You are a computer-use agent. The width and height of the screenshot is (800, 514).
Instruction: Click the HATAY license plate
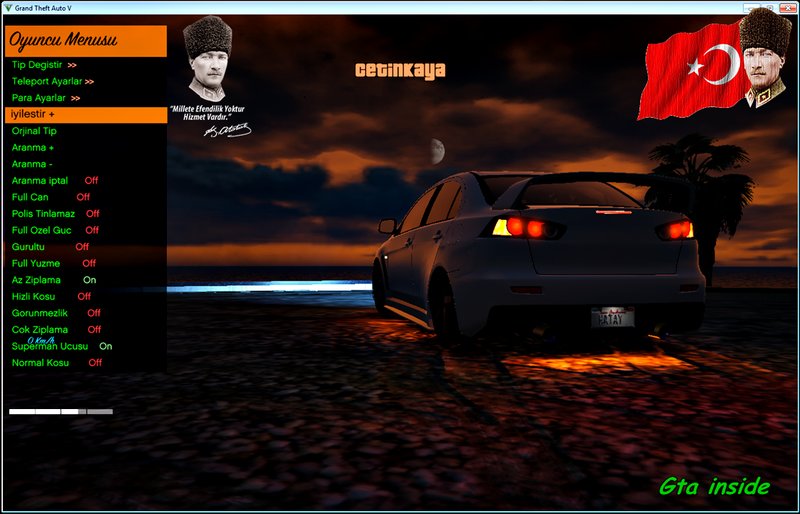pos(612,317)
